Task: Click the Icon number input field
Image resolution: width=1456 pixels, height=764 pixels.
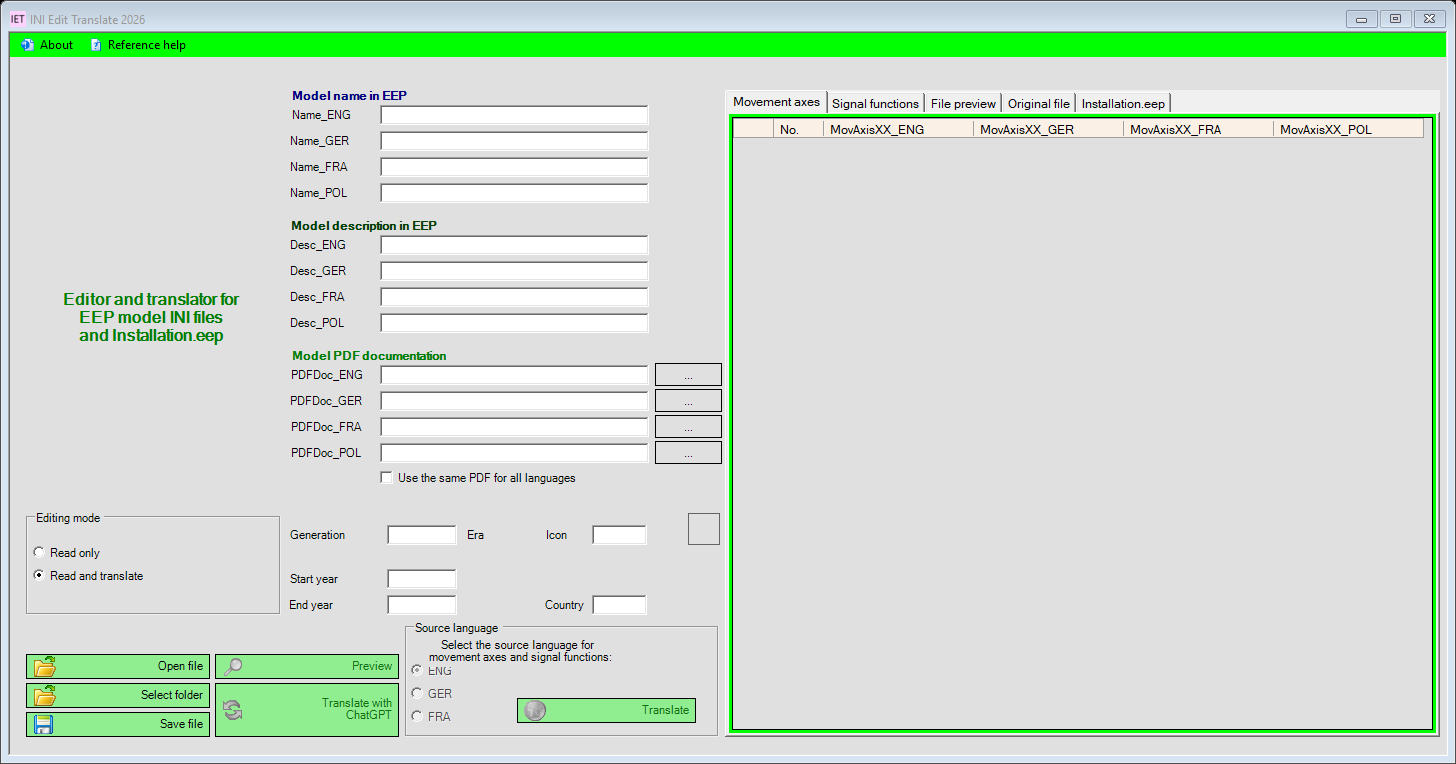Action: coord(619,535)
